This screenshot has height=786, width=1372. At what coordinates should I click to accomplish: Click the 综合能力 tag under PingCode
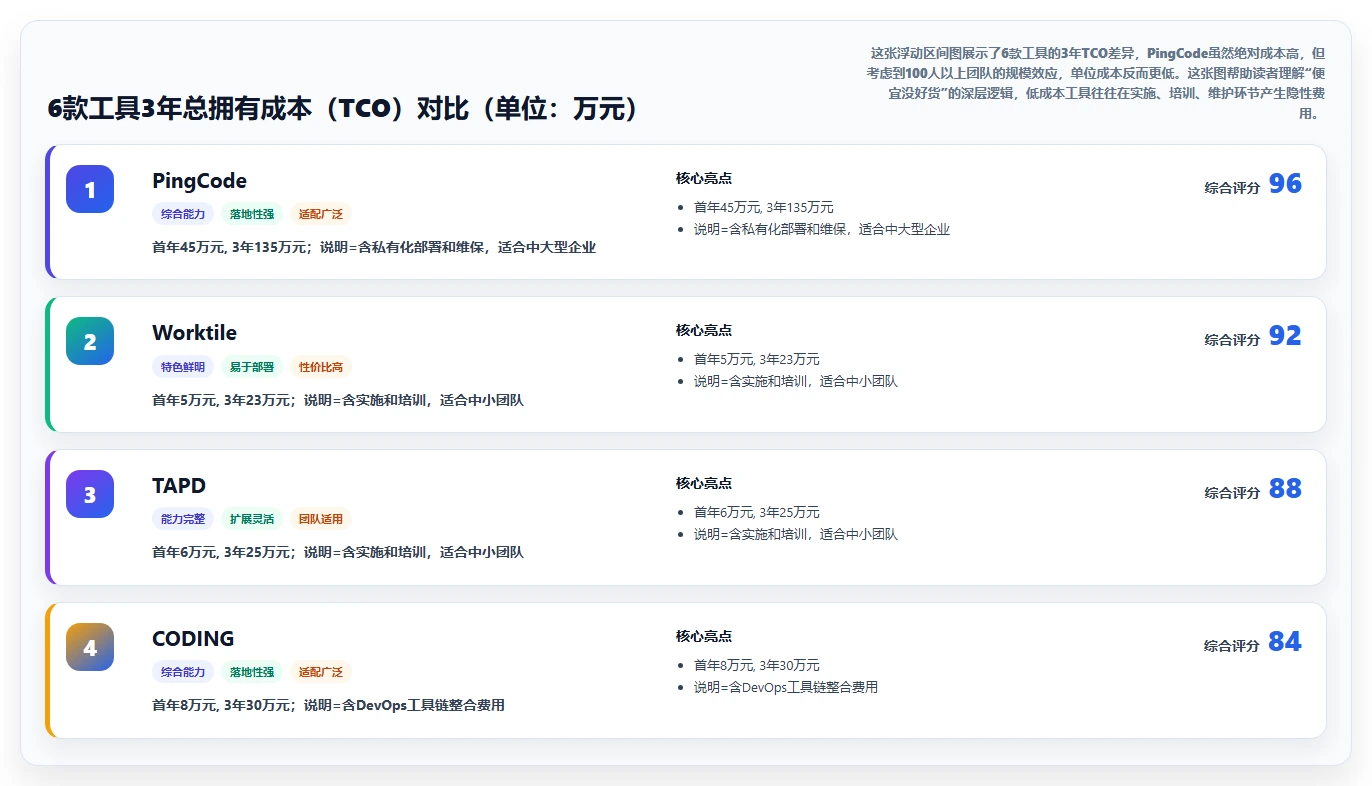tap(183, 214)
